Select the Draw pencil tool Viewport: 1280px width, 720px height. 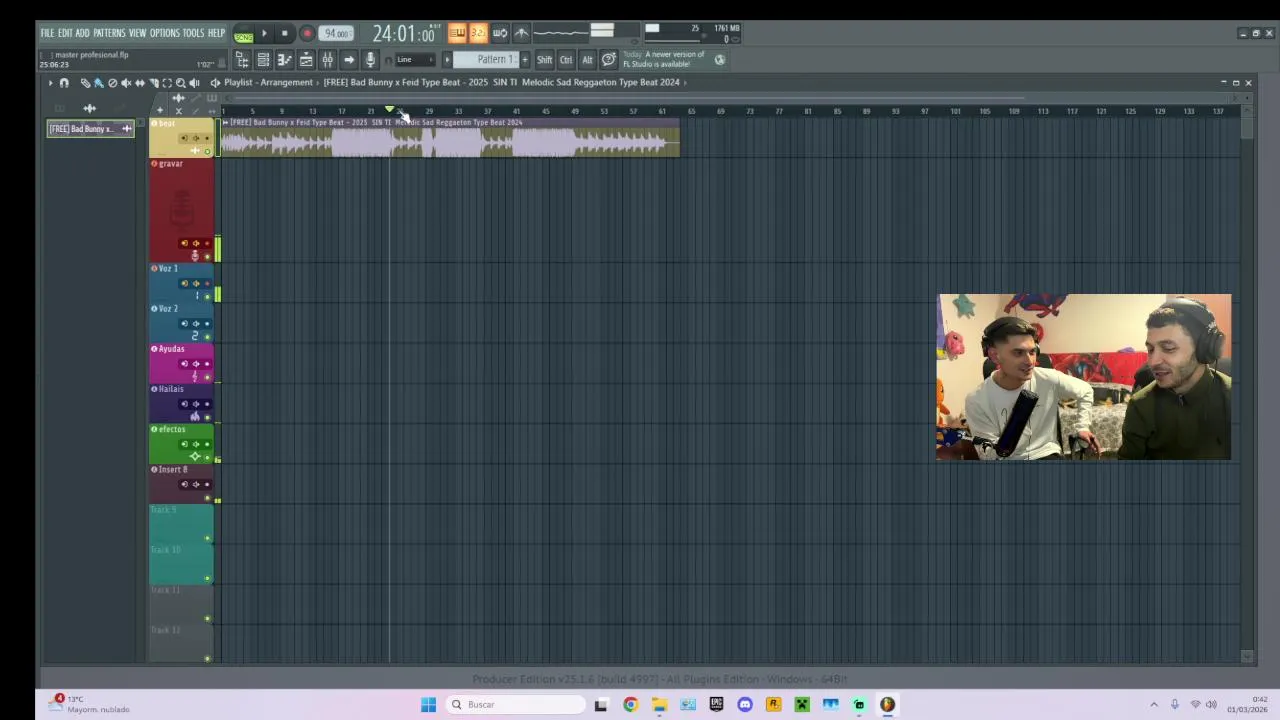click(x=85, y=83)
